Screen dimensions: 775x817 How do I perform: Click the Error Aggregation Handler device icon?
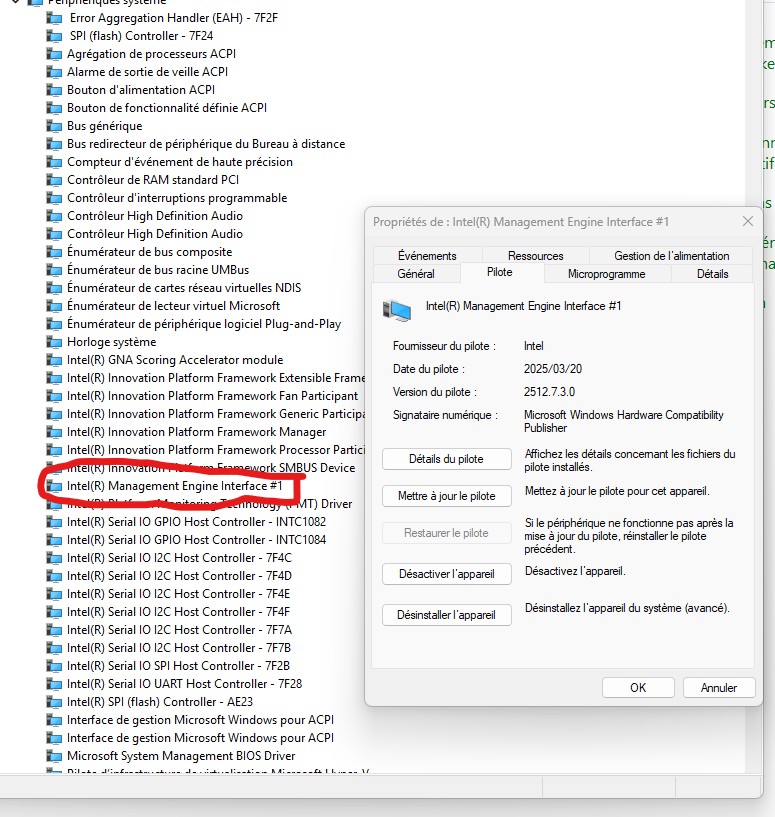[54, 18]
